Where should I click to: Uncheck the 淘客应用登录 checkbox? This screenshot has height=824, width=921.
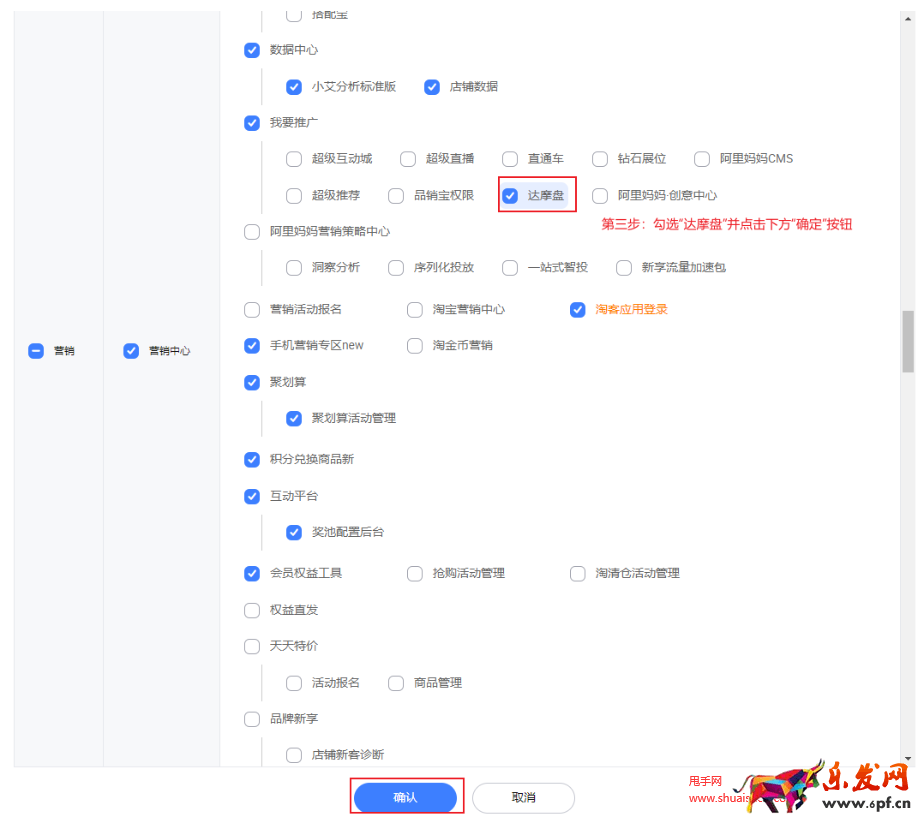pyautogui.click(x=577, y=310)
